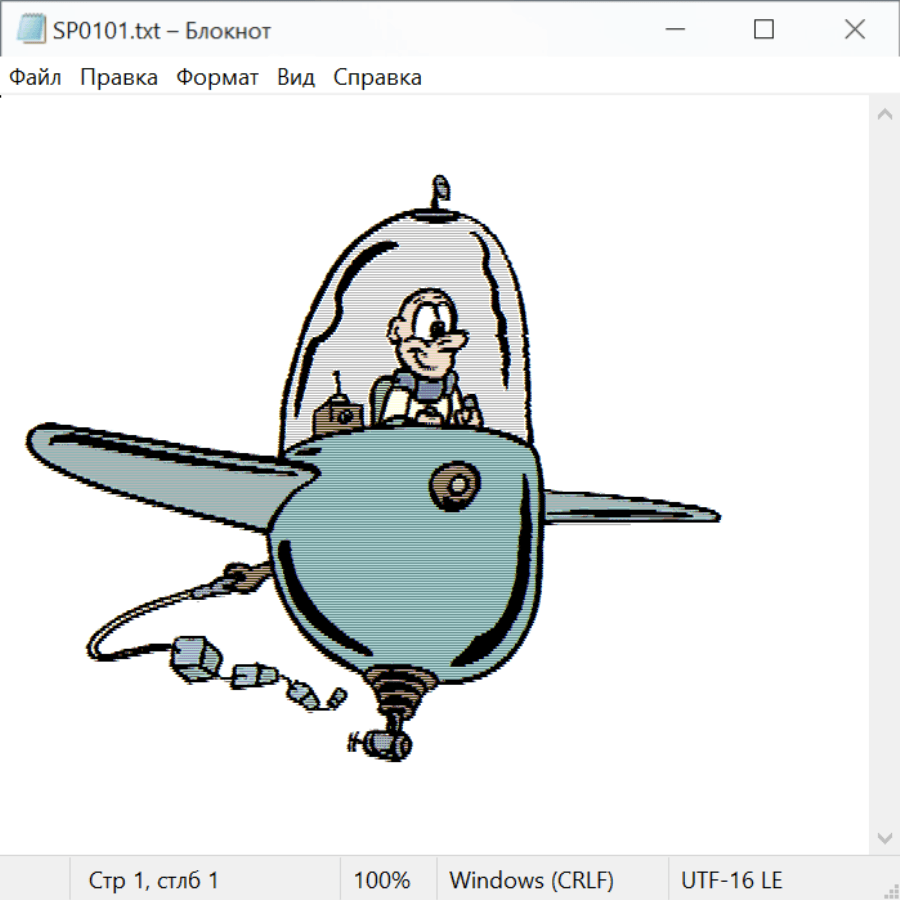Minimize the Блокнот window
This screenshot has height=900, width=900.
point(673,30)
